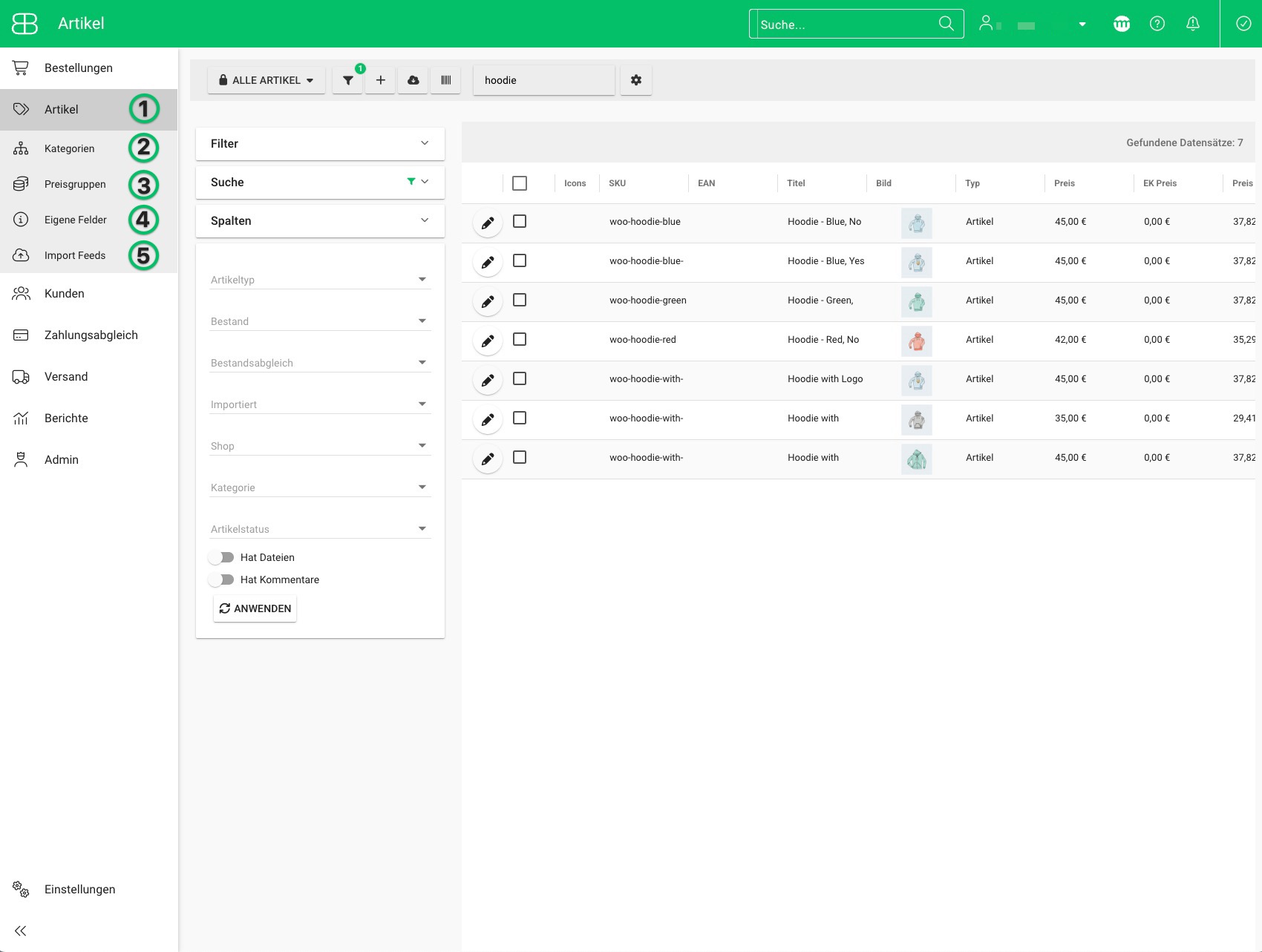
Task: Click the article search field containing hoodie
Action: pos(544,80)
